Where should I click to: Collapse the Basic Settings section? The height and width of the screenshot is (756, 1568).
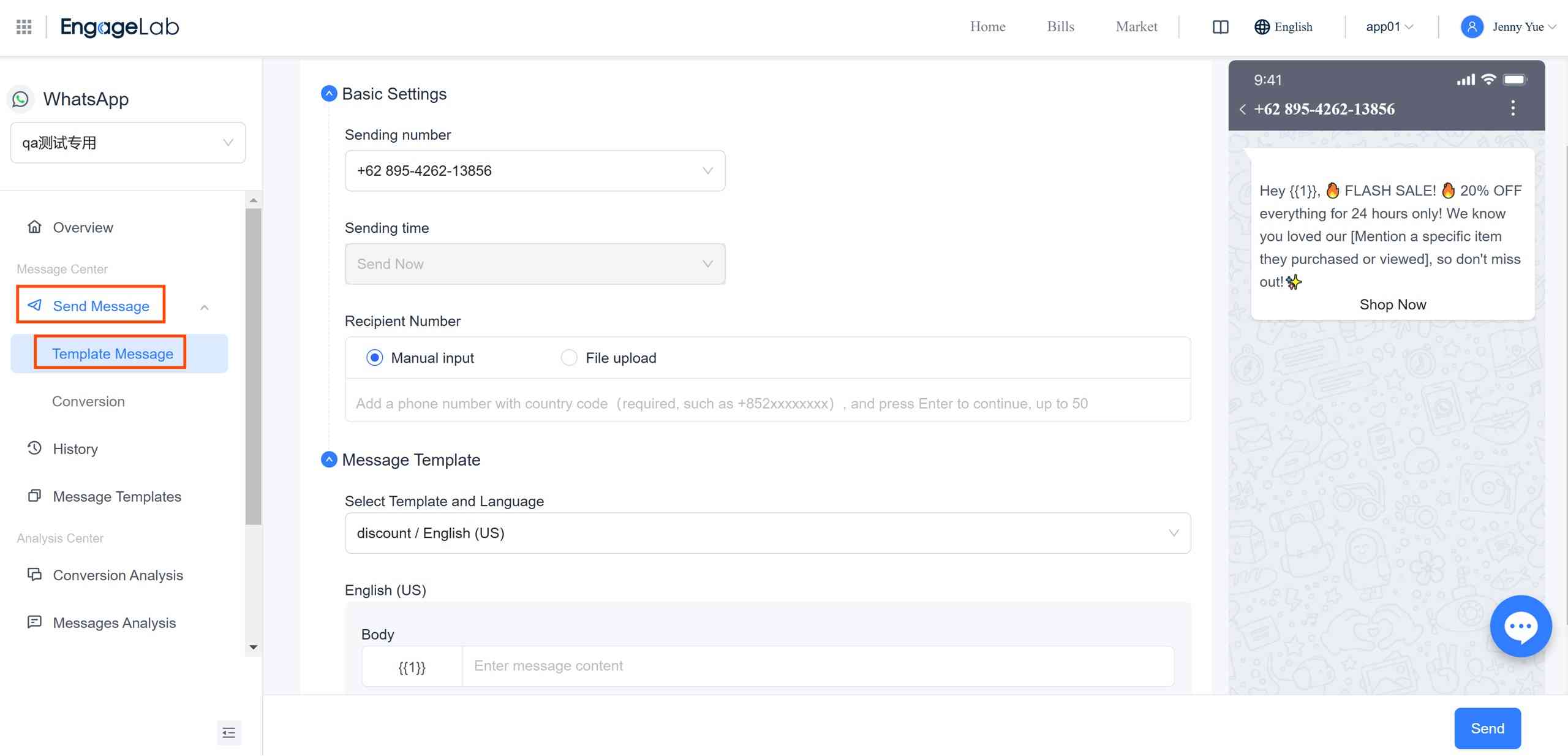329,94
